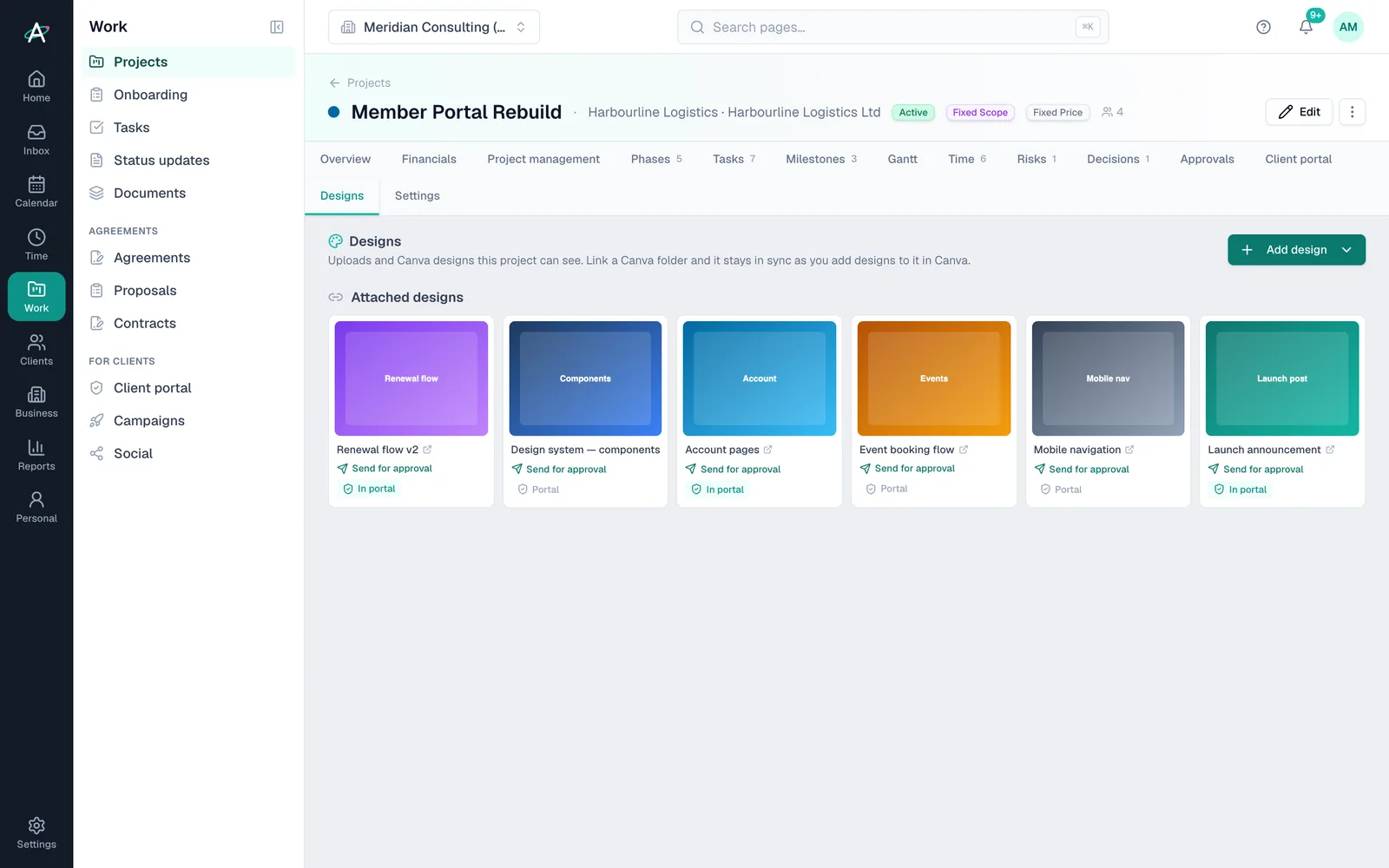Image resolution: width=1389 pixels, height=868 pixels.
Task: Open Settings gear at rail bottom
Action: (x=36, y=832)
